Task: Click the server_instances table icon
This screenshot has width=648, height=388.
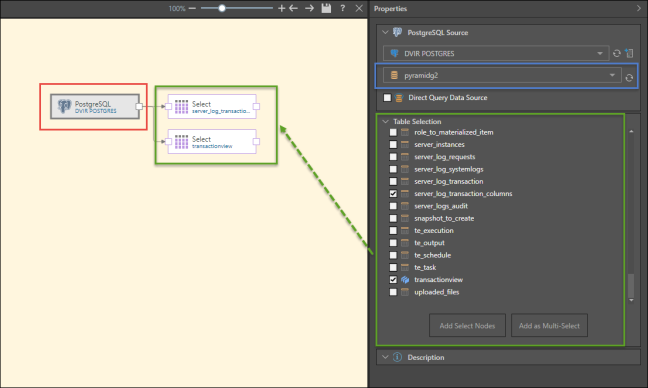Action: [405, 145]
